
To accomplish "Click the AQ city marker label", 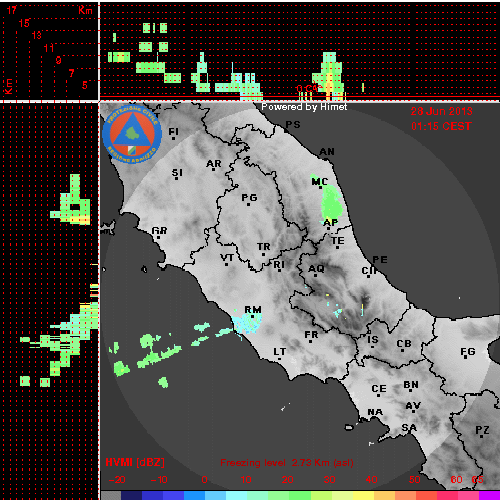I will coord(316,269).
